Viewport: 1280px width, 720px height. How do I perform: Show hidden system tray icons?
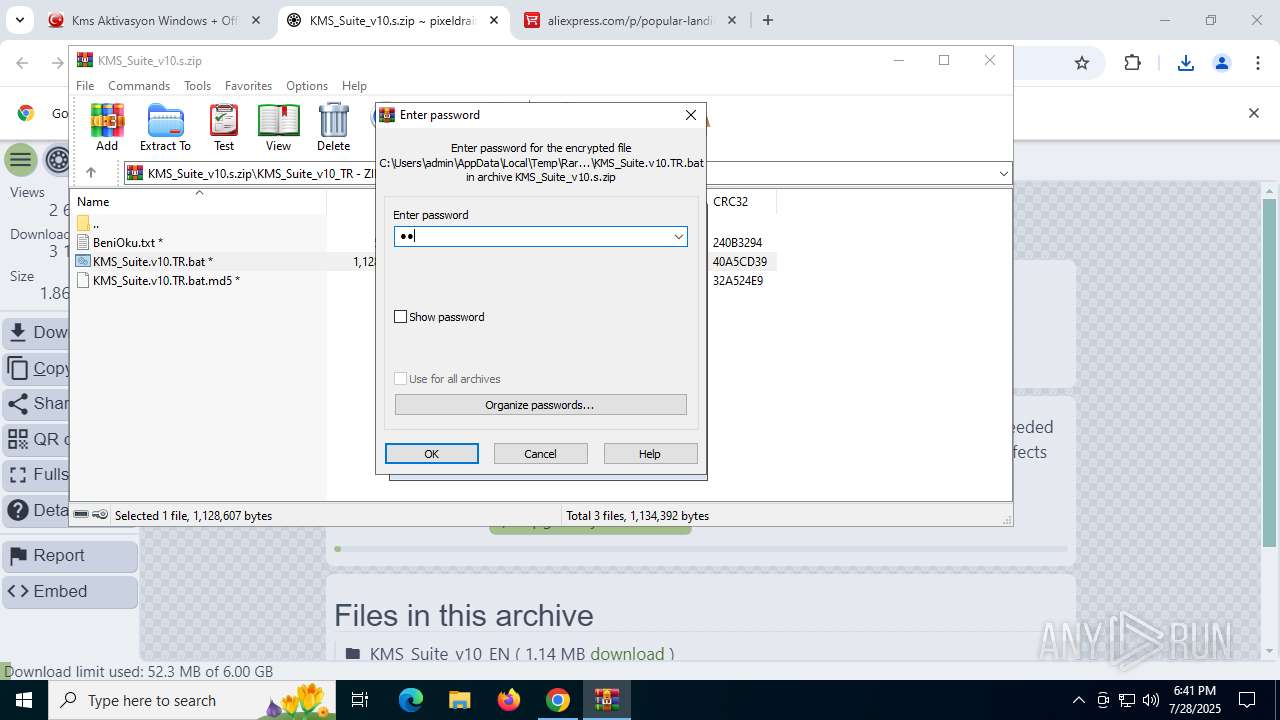point(1078,700)
